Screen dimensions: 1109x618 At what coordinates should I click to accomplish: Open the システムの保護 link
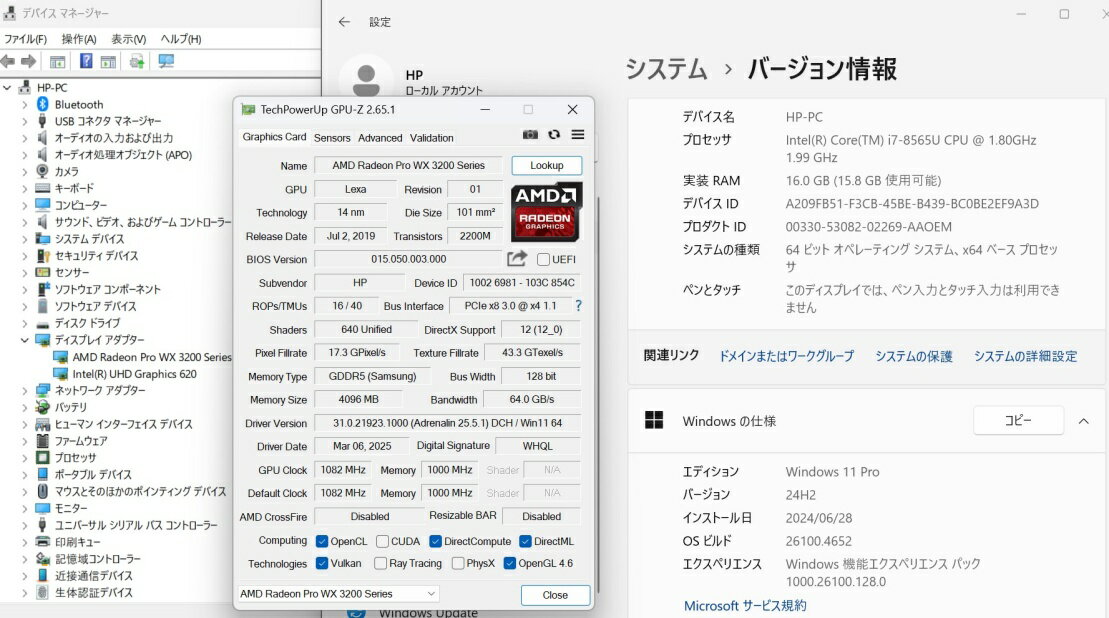point(914,356)
